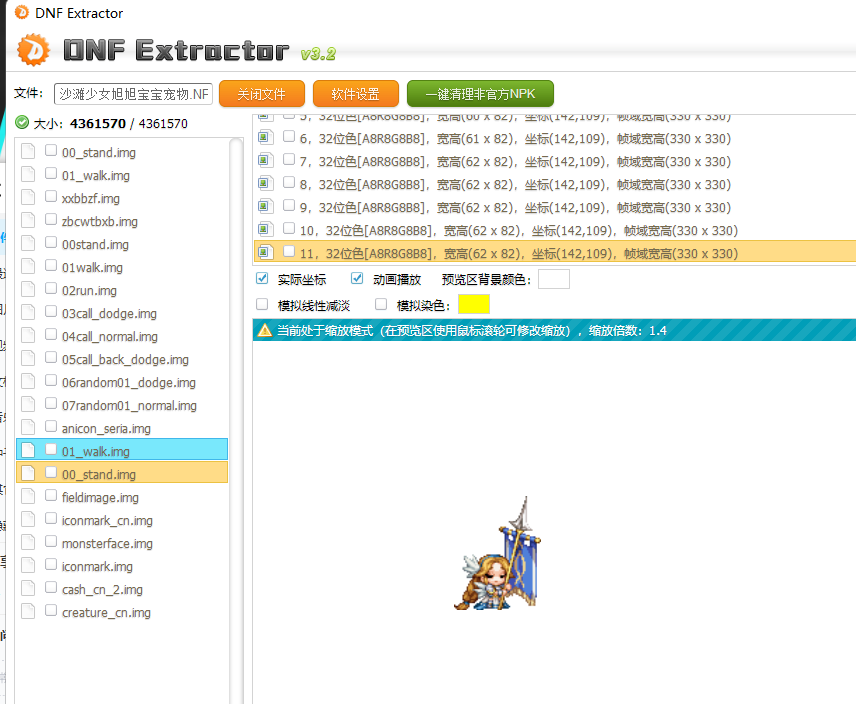Click the image icon of frame 9
856x704 pixels.
click(x=265, y=206)
